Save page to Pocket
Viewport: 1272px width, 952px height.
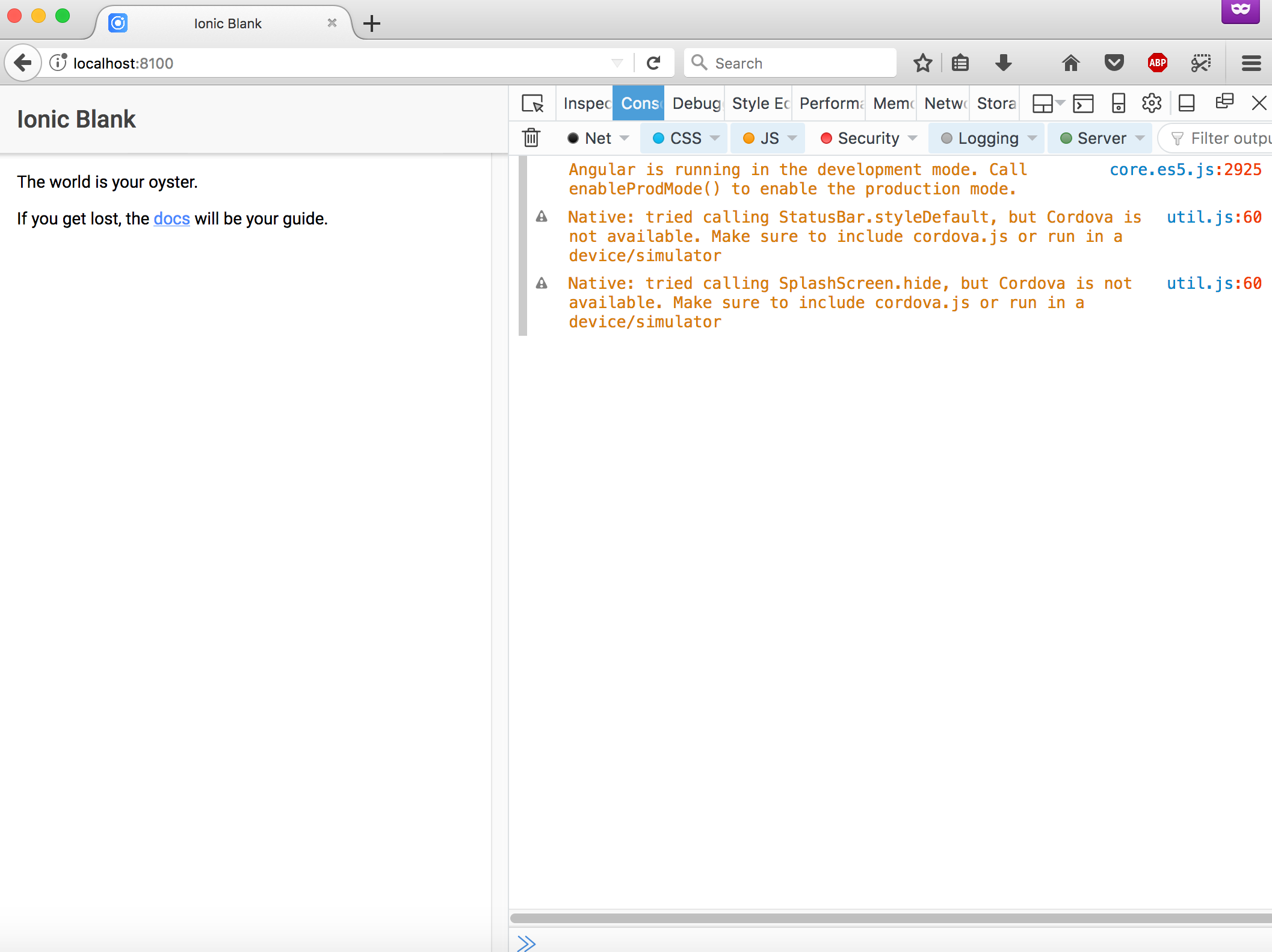point(1114,63)
